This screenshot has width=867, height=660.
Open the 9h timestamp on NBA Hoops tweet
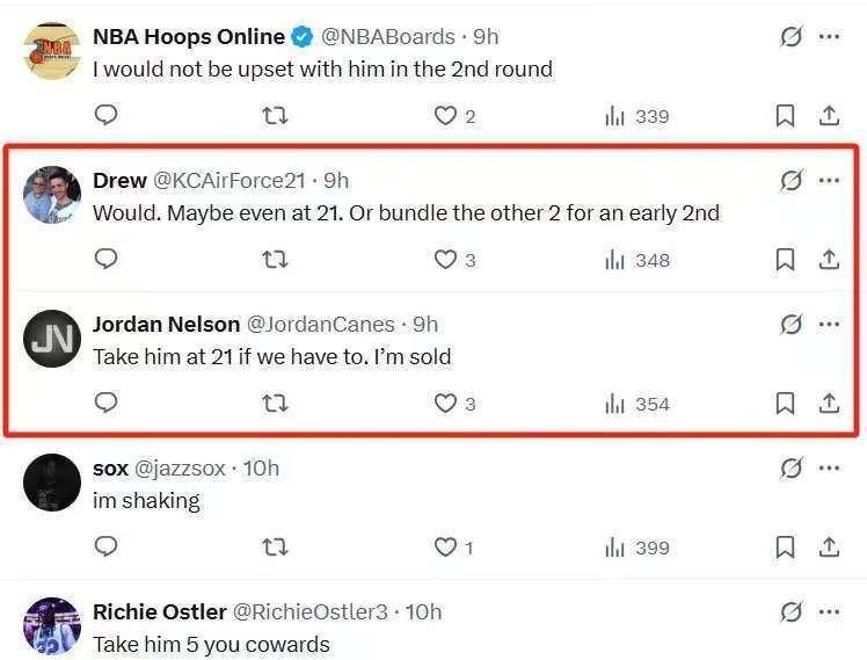(x=485, y=37)
